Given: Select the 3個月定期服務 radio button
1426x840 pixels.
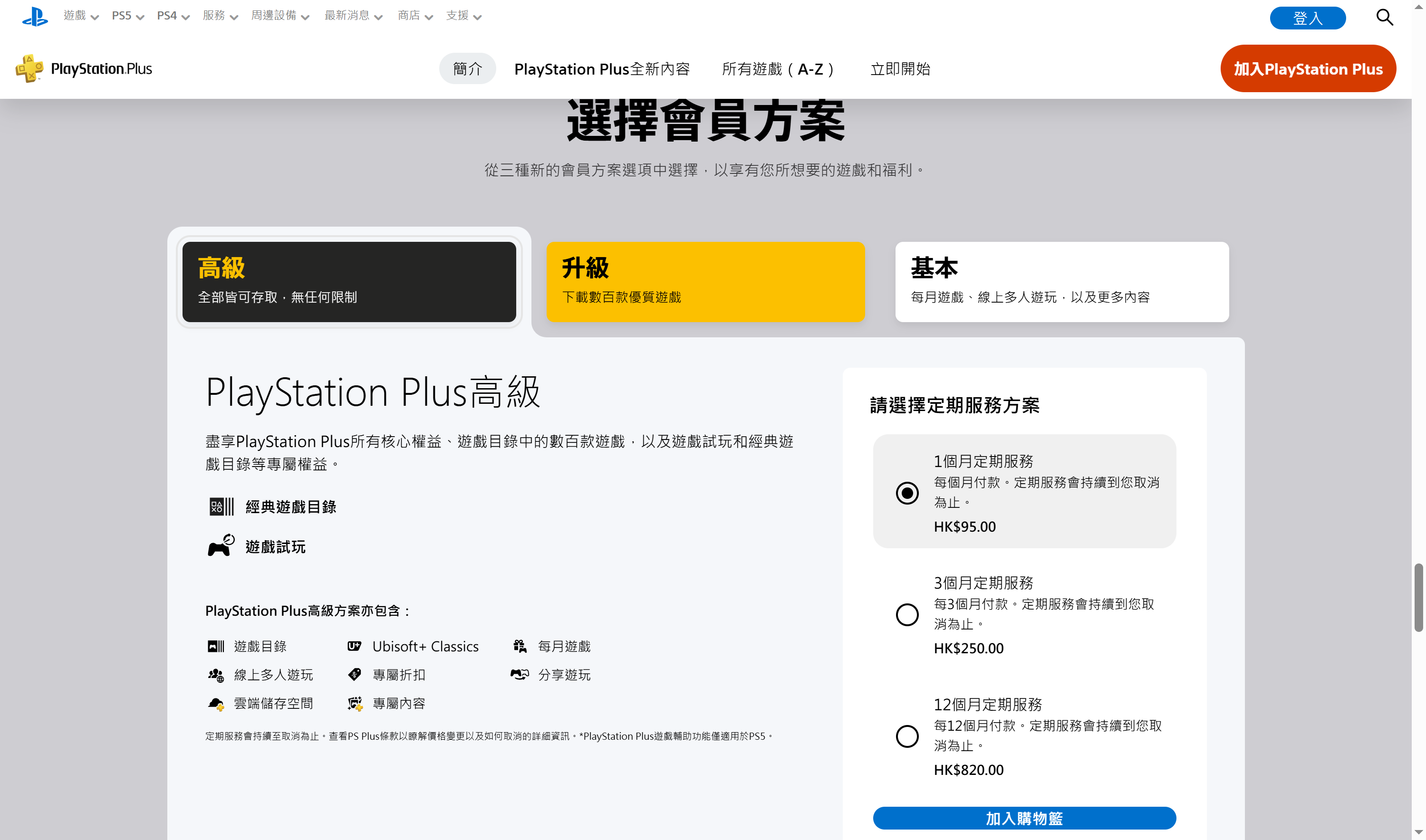Looking at the screenshot, I should 906,615.
